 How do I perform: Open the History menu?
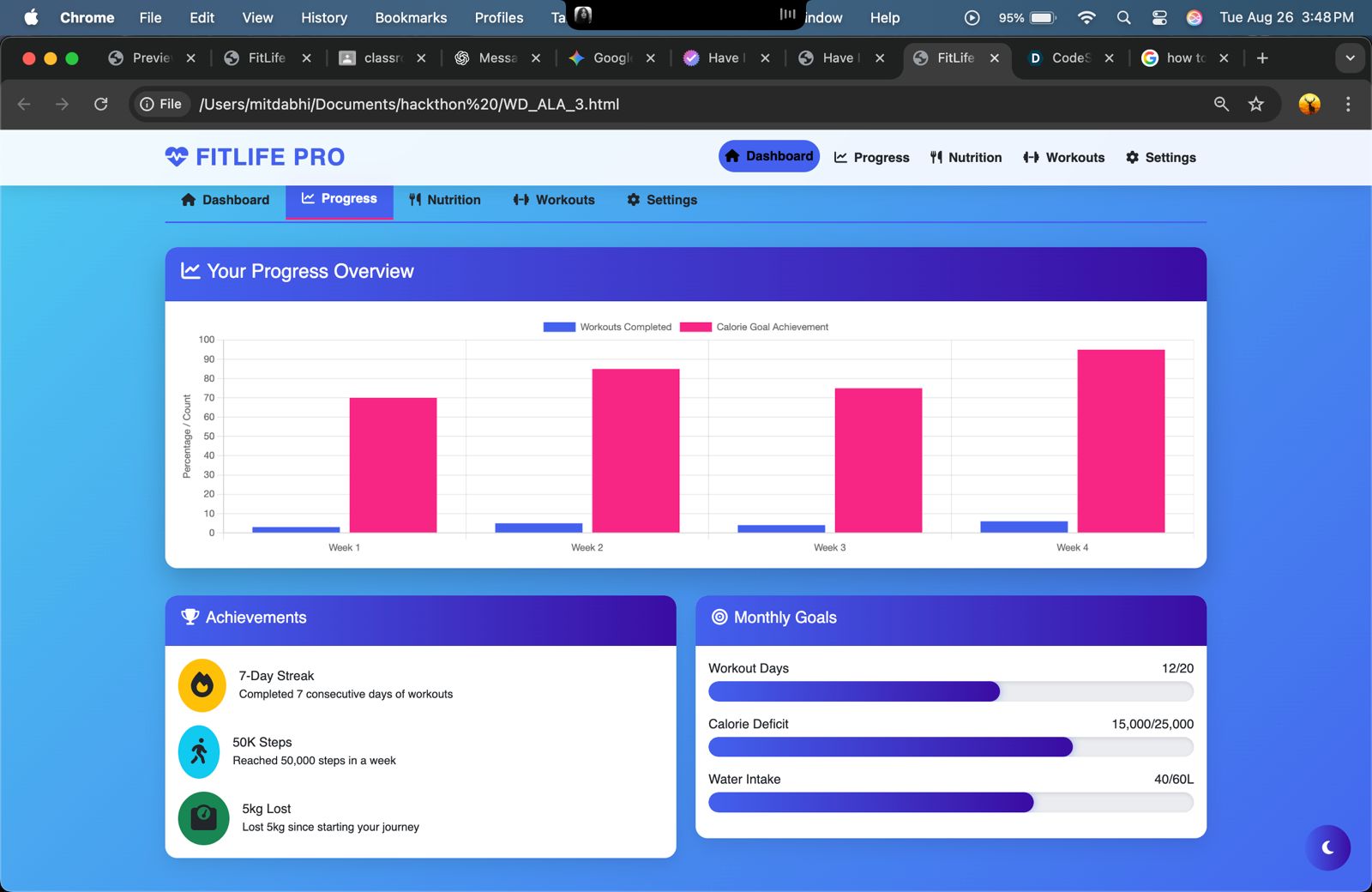click(324, 17)
